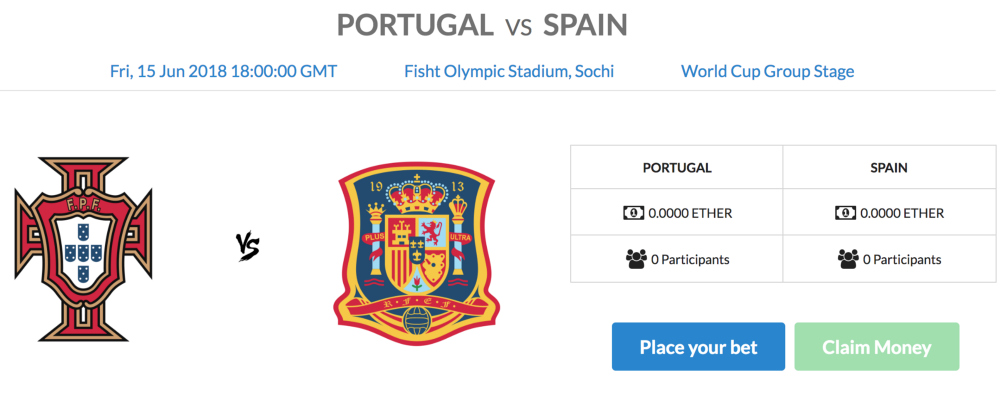Image resolution: width=1000 pixels, height=400 pixels.
Task: Click SPAIN in the match title
Action: tap(585, 24)
